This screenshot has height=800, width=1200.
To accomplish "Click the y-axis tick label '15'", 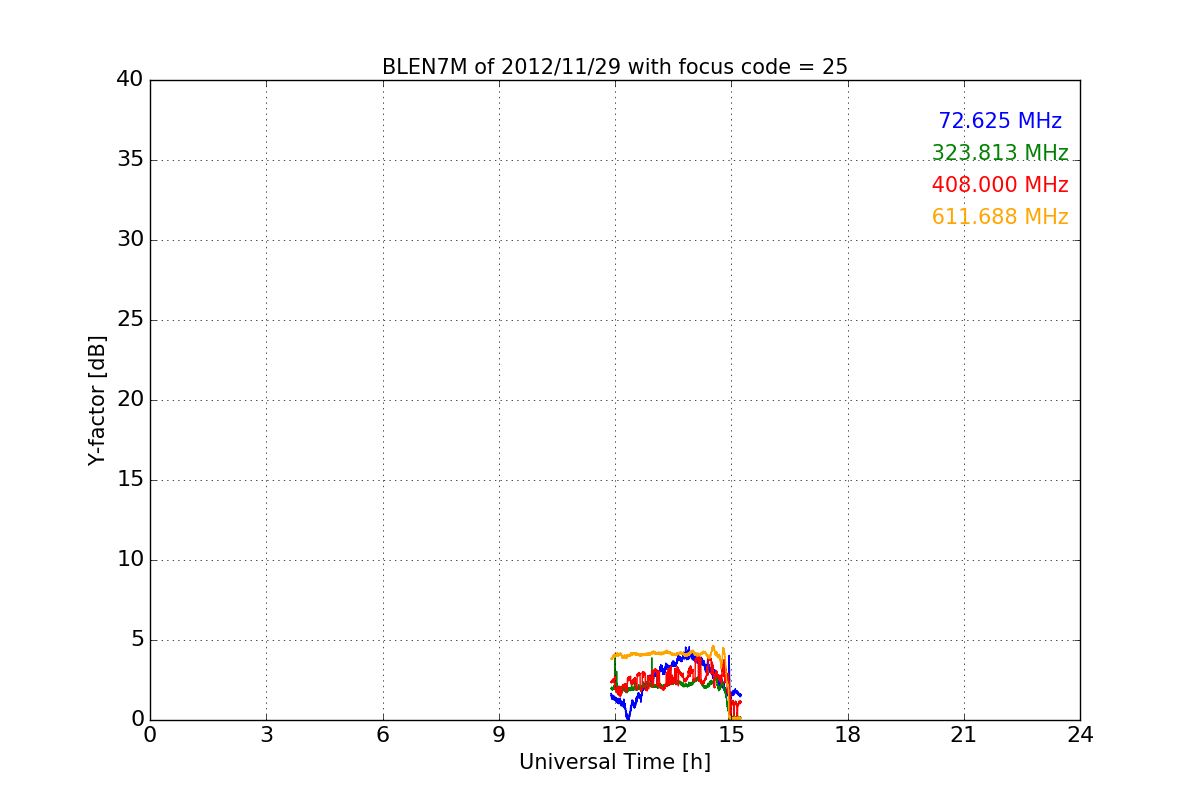I will [130, 480].
